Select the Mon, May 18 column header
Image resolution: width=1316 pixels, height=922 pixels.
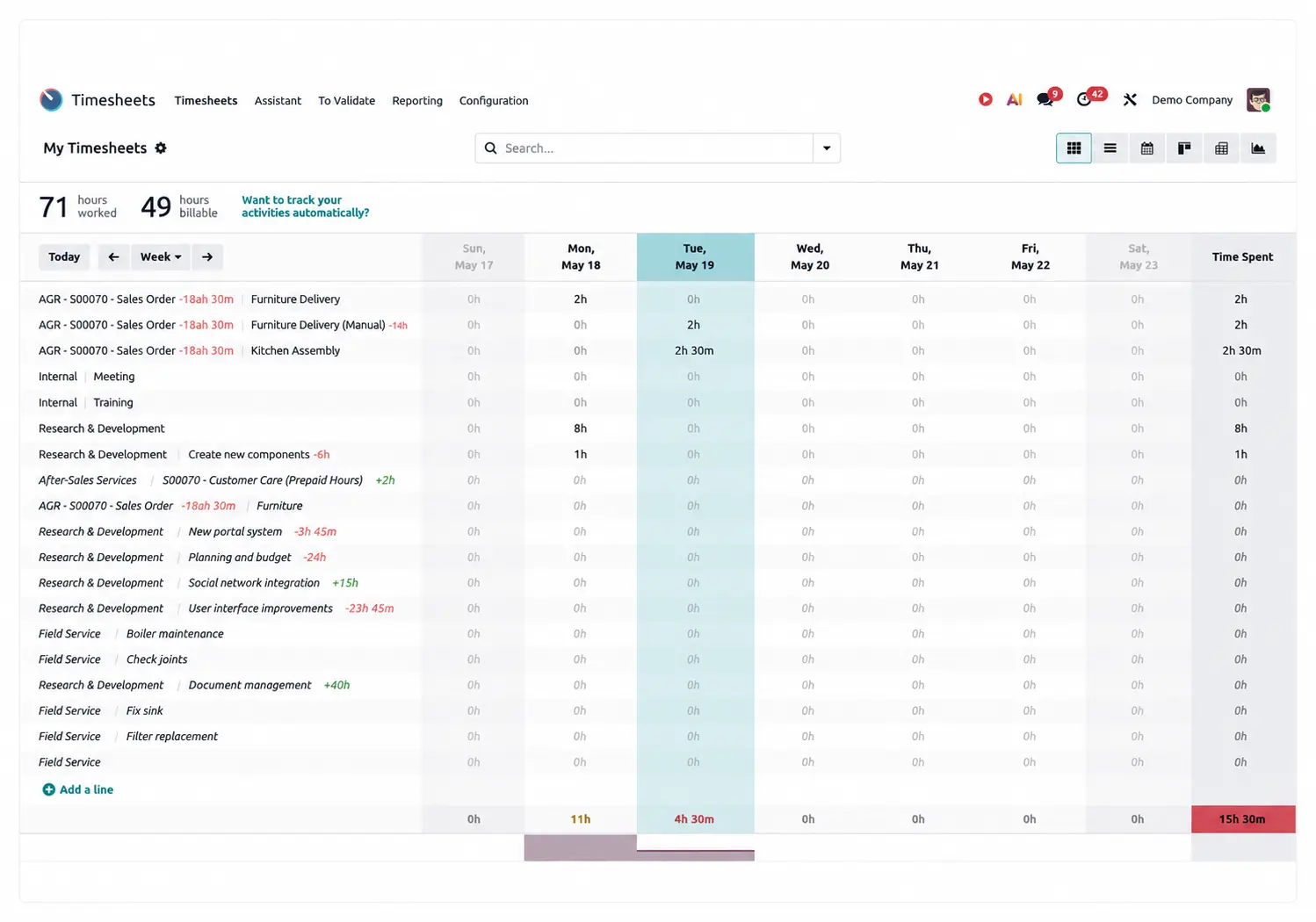(x=581, y=256)
